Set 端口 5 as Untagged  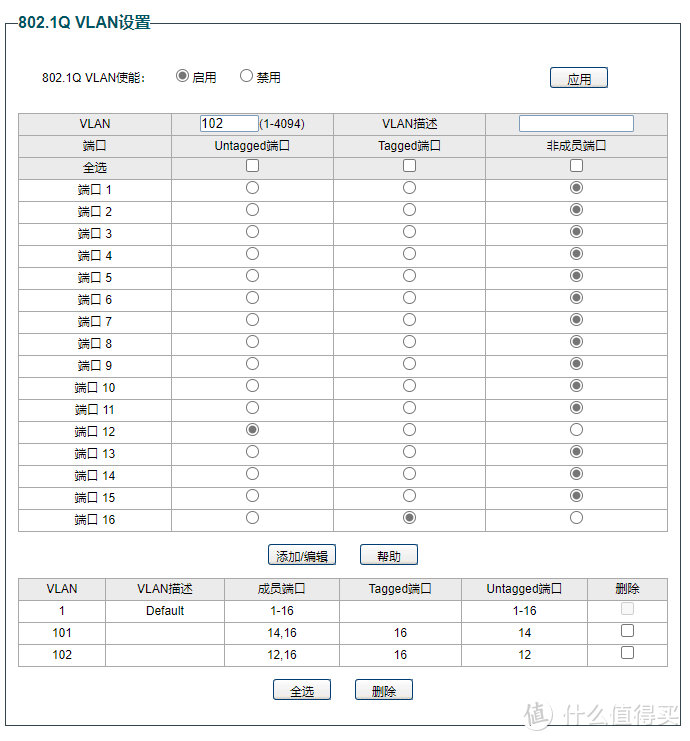(252, 276)
